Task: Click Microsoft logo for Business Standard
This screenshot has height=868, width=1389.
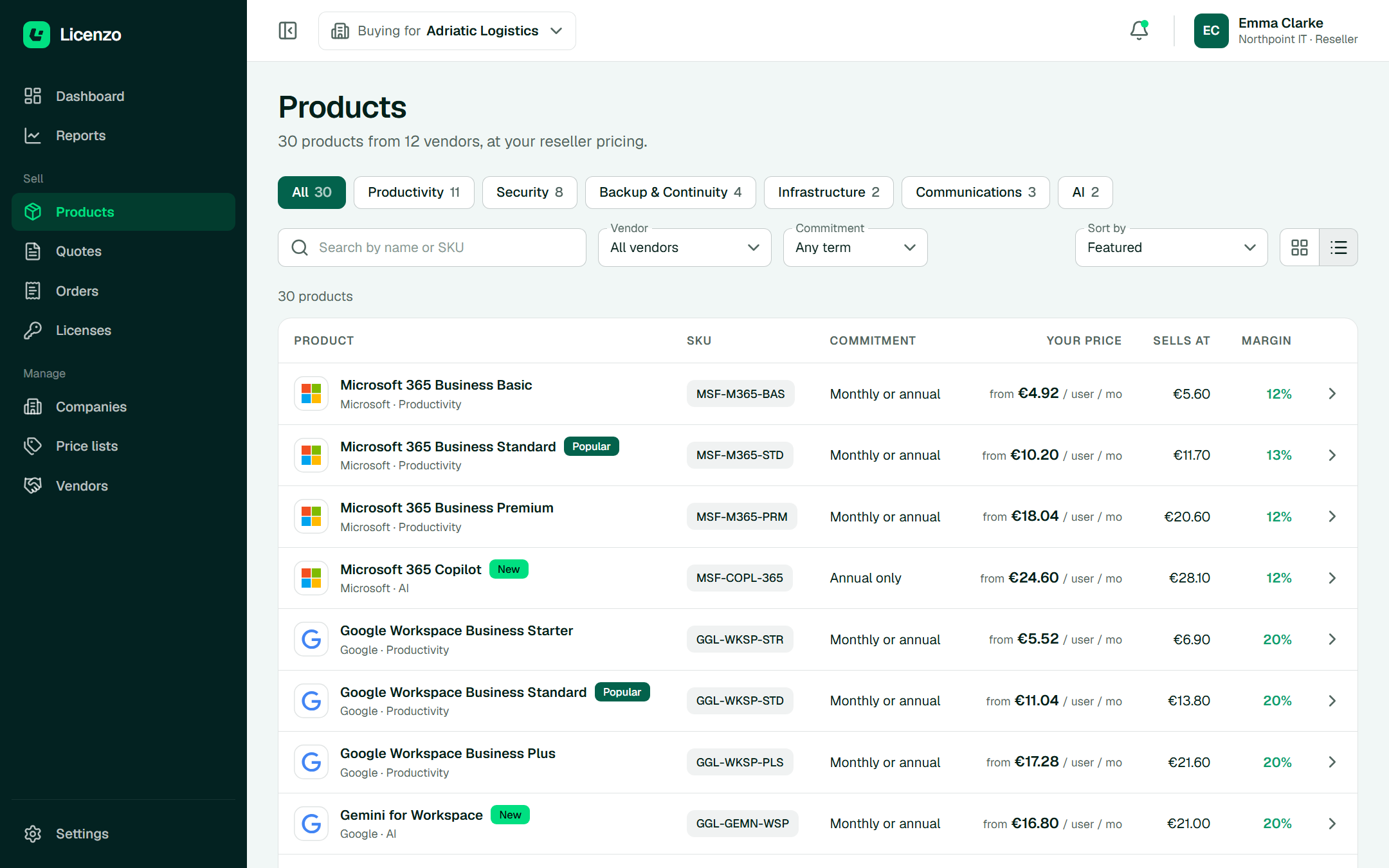Action: (311, 455)
